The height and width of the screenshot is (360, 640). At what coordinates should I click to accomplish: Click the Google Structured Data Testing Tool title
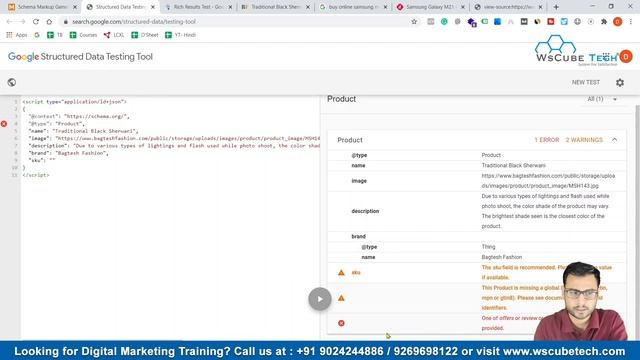[x=80, y=57]
